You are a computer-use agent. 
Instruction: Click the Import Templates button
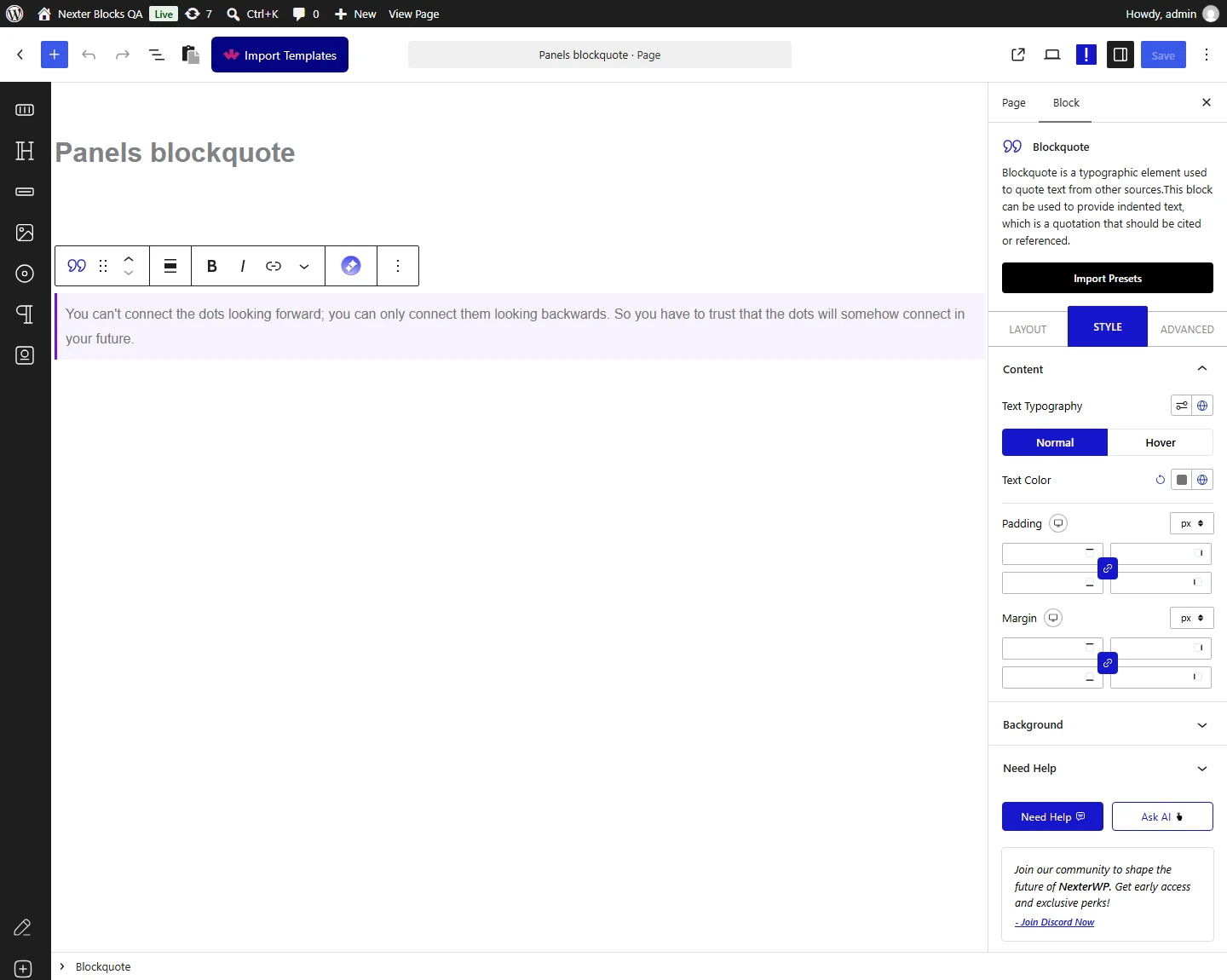pos(279,55)
